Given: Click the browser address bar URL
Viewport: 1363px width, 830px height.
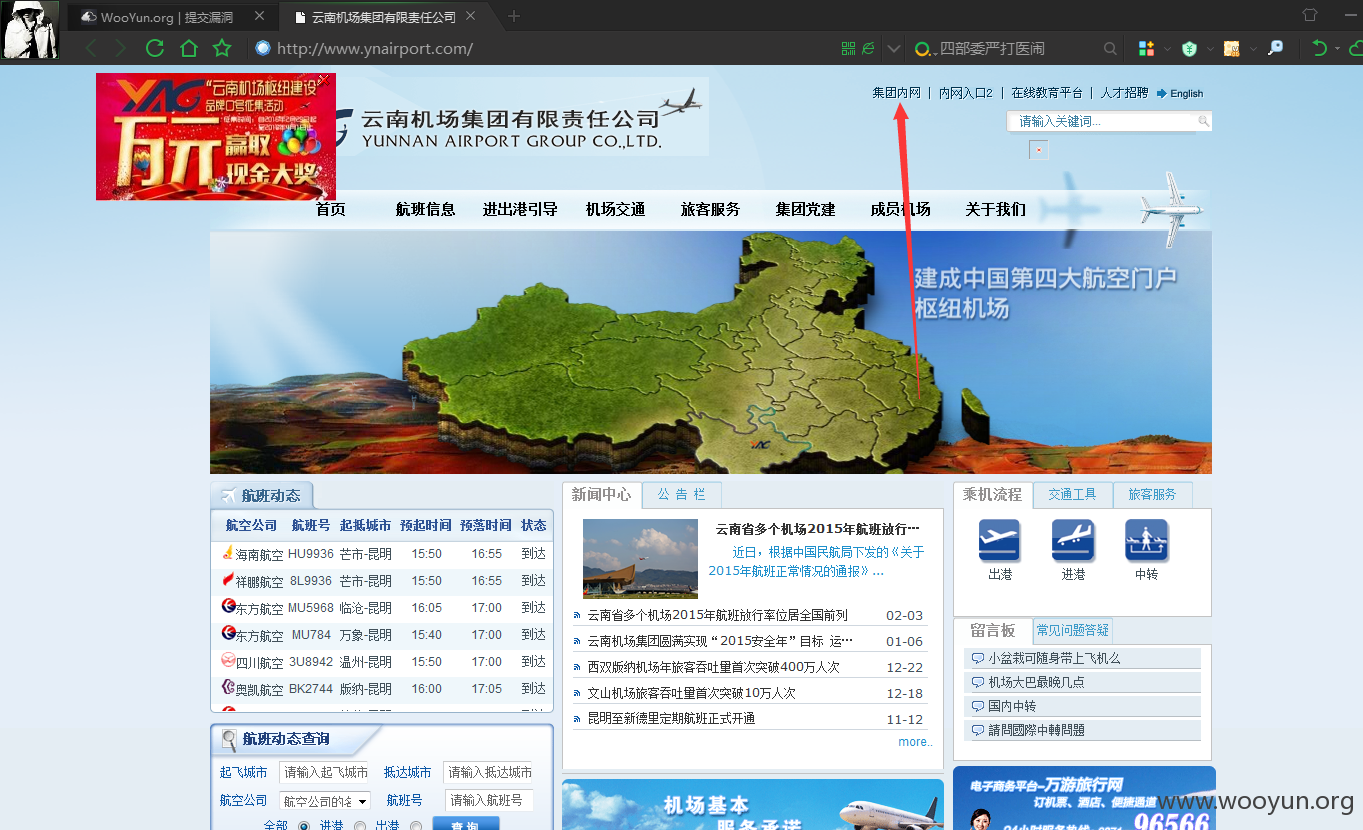Looking at the screenshot, I should [x=375, y=48].
